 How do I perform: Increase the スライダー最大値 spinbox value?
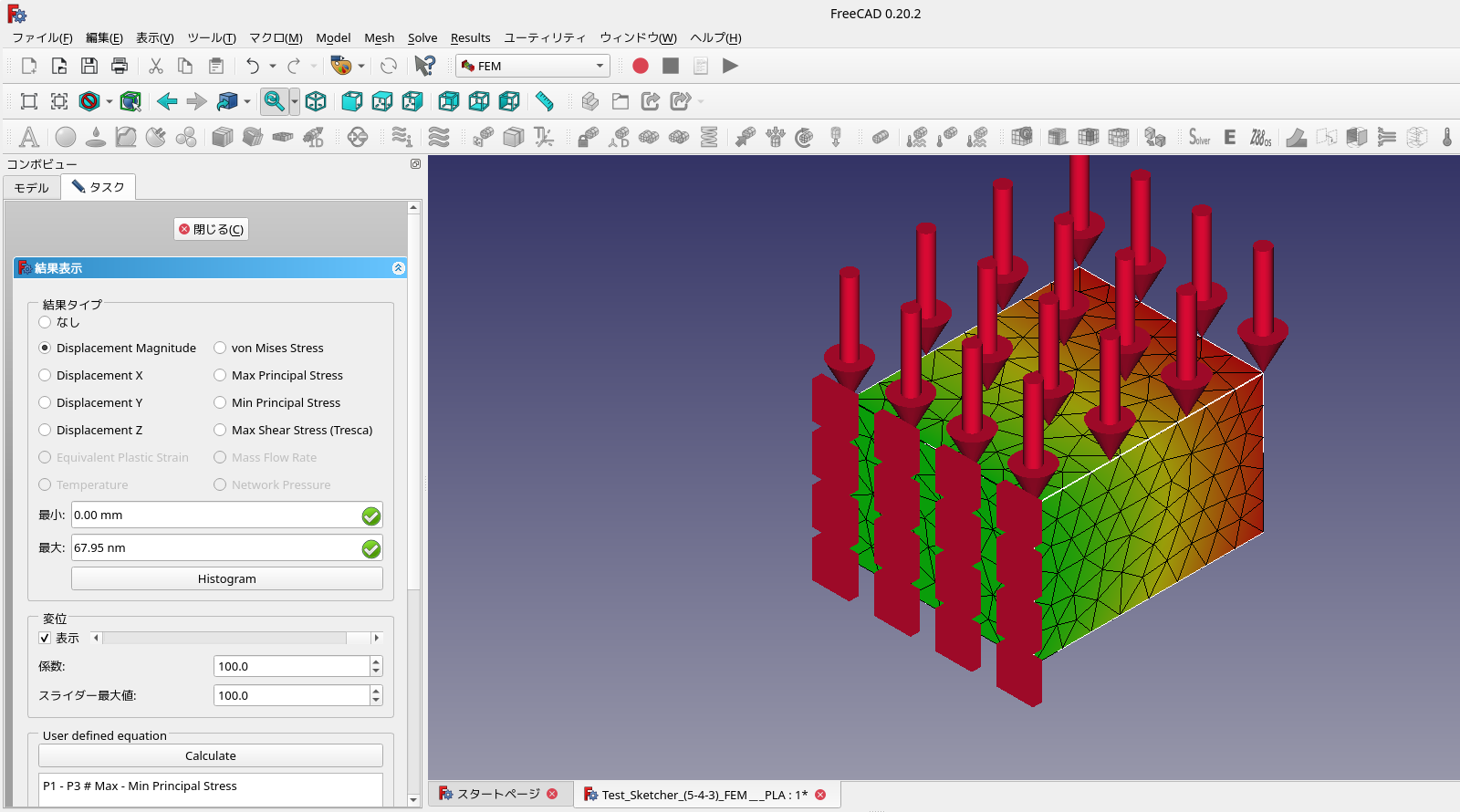point(376,691)
